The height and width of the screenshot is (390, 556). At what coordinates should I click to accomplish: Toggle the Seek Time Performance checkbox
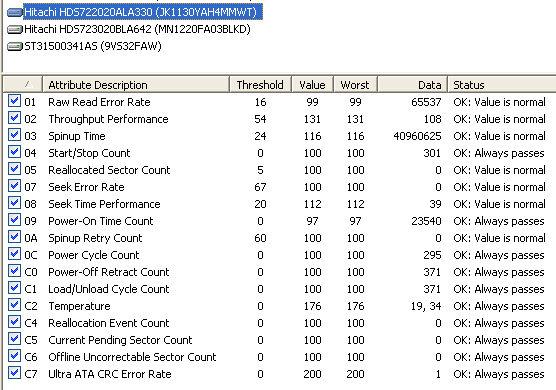click(14, 203)
